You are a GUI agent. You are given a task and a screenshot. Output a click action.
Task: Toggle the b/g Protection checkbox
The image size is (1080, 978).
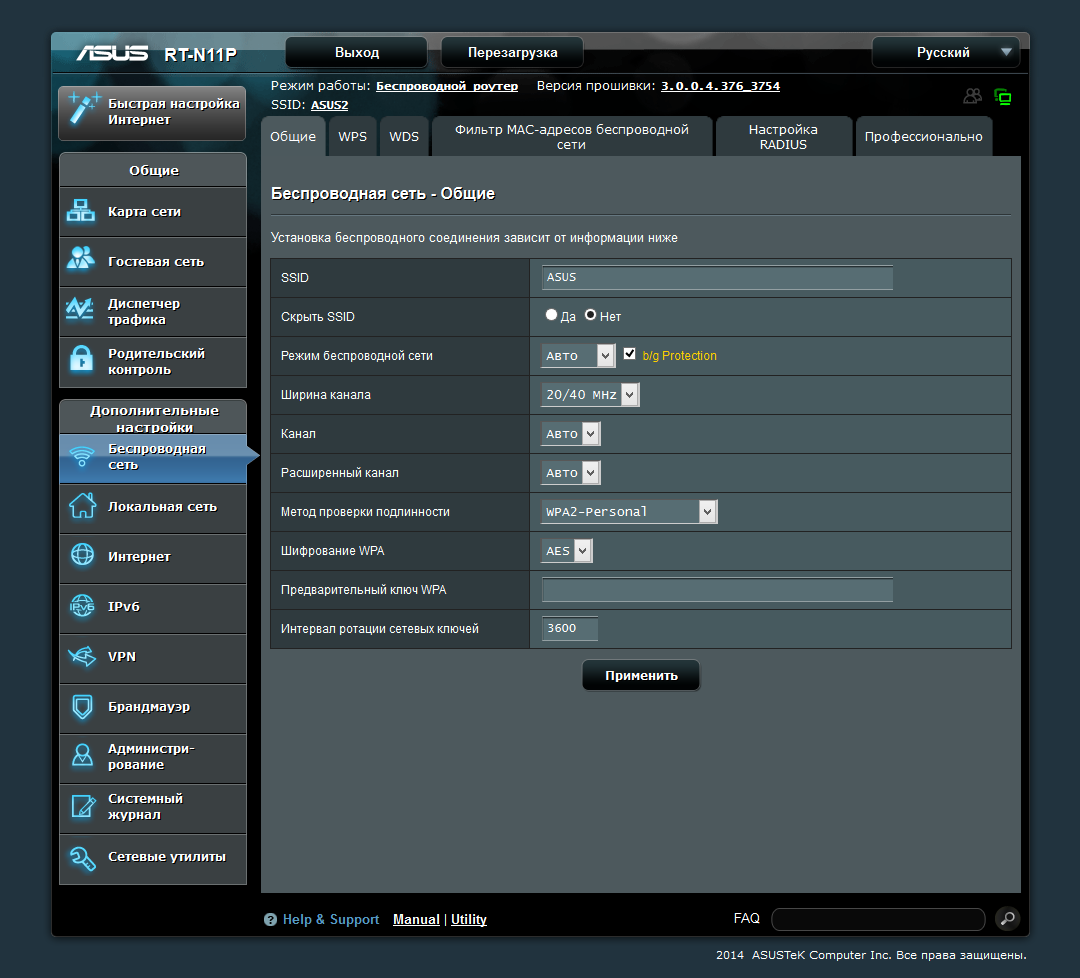pyautogui.click(x=630, y=354)
